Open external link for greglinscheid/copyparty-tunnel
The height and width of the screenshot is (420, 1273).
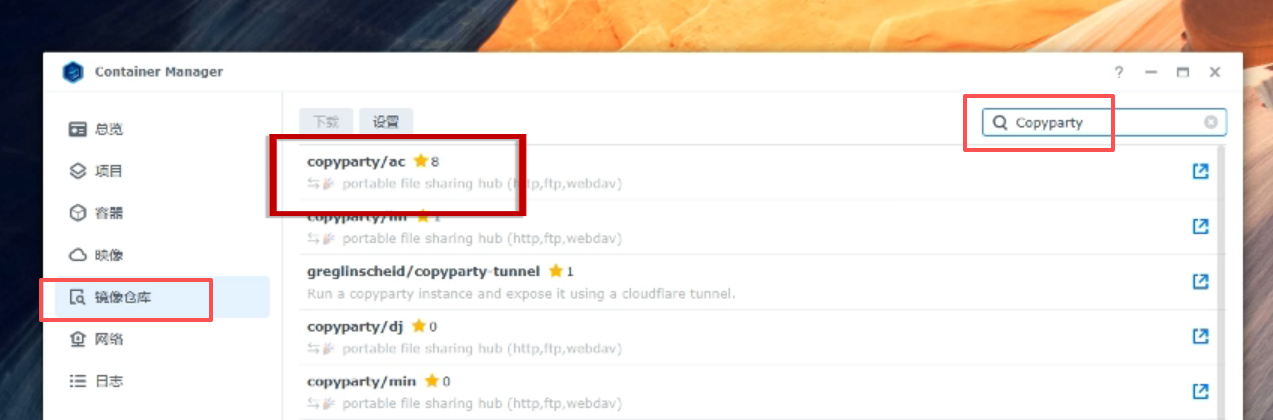pos(1201,282)
